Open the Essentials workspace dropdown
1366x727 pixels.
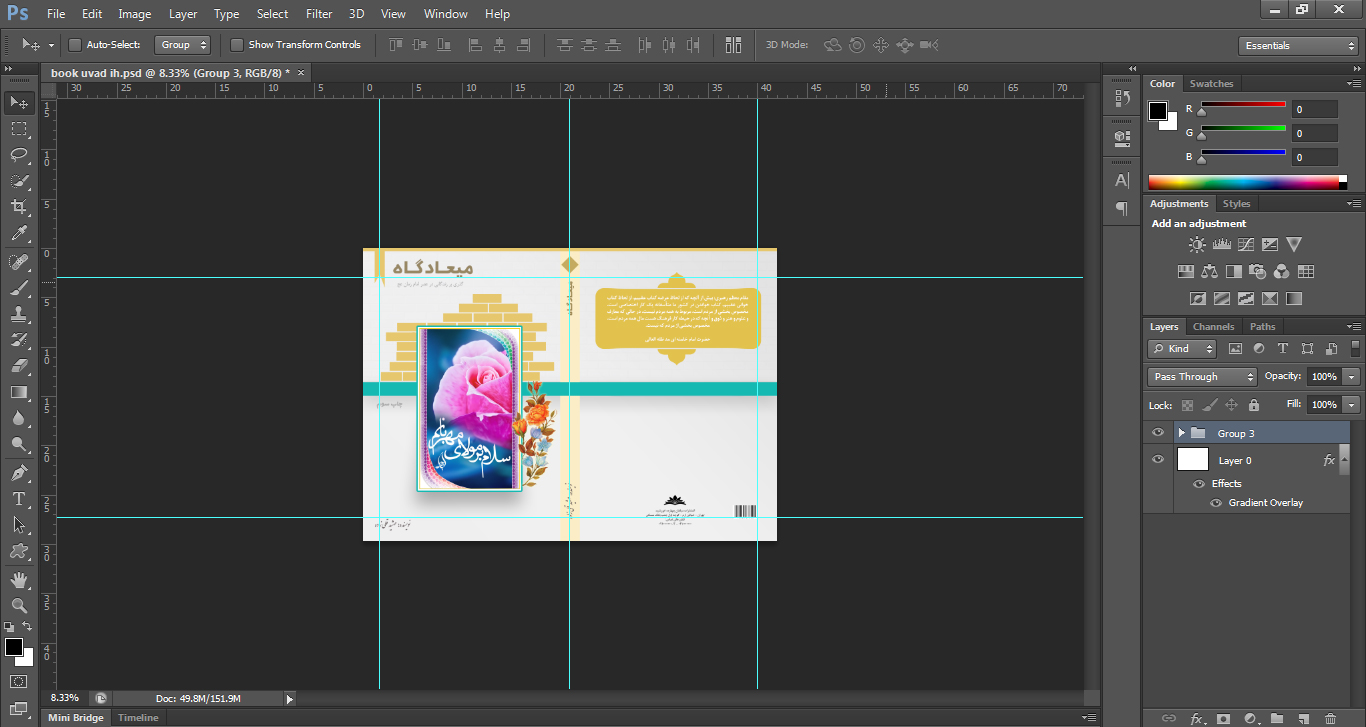pos(1296,46)
